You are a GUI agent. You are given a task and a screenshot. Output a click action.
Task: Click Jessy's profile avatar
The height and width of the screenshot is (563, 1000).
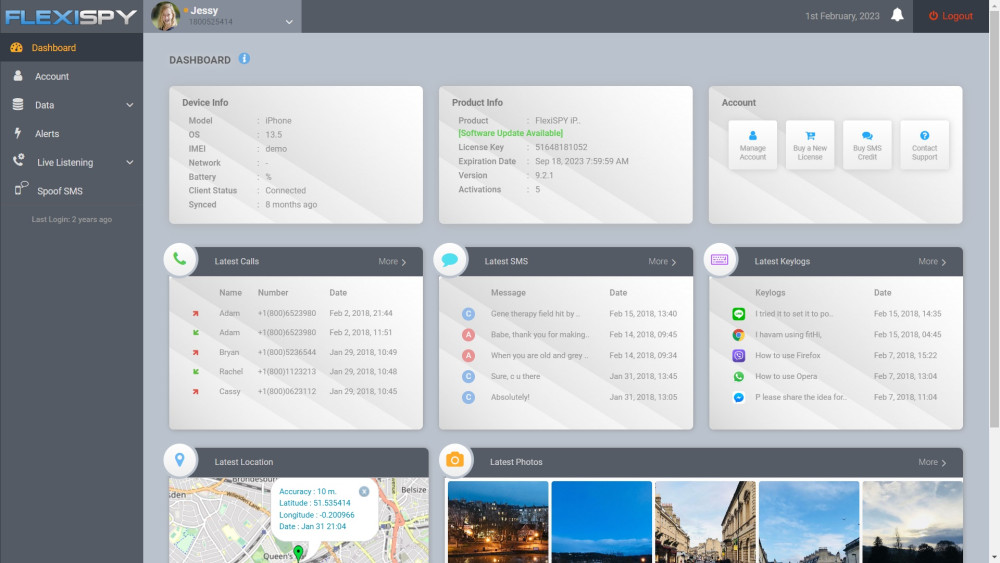166,16
